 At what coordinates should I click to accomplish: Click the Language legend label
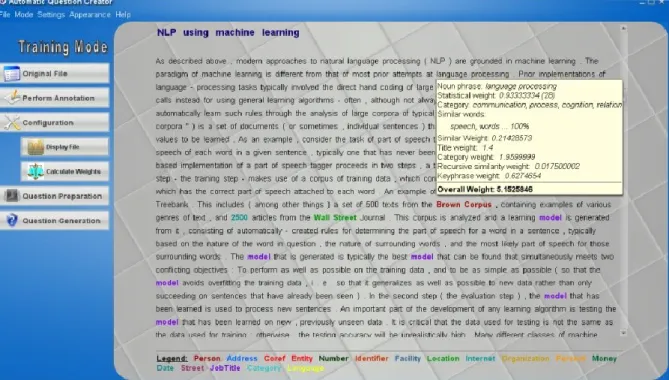click(x=305, y=368)
